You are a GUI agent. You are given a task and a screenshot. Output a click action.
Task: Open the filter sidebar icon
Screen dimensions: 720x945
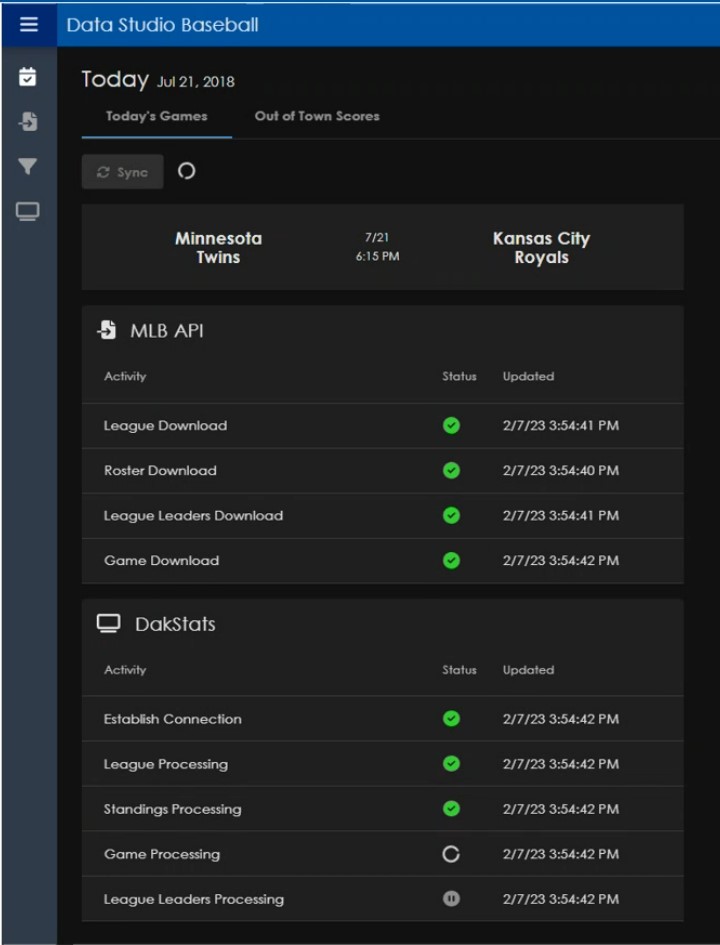[28, 167]
